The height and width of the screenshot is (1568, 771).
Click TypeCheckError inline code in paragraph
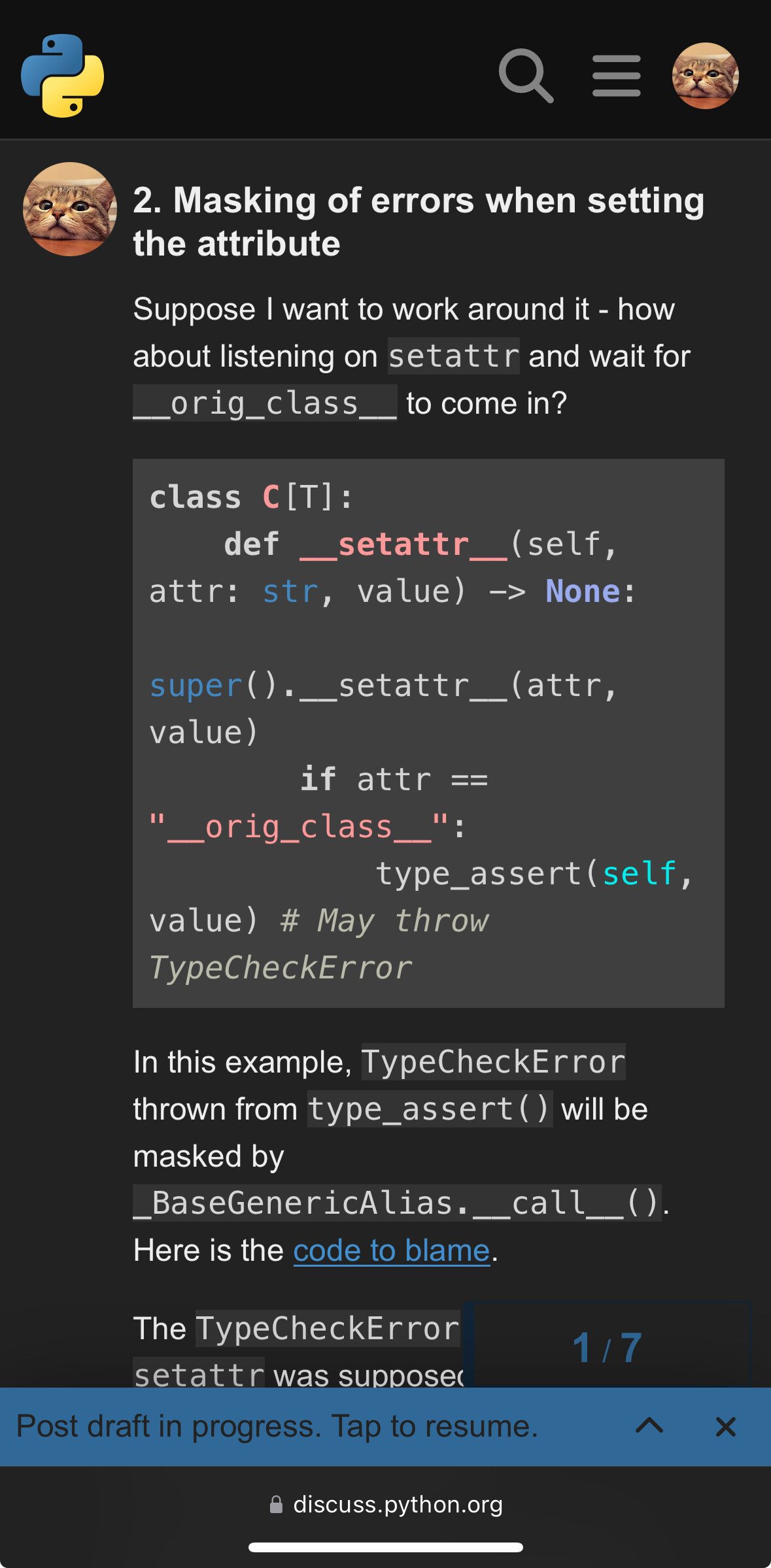click(493, 1062)
